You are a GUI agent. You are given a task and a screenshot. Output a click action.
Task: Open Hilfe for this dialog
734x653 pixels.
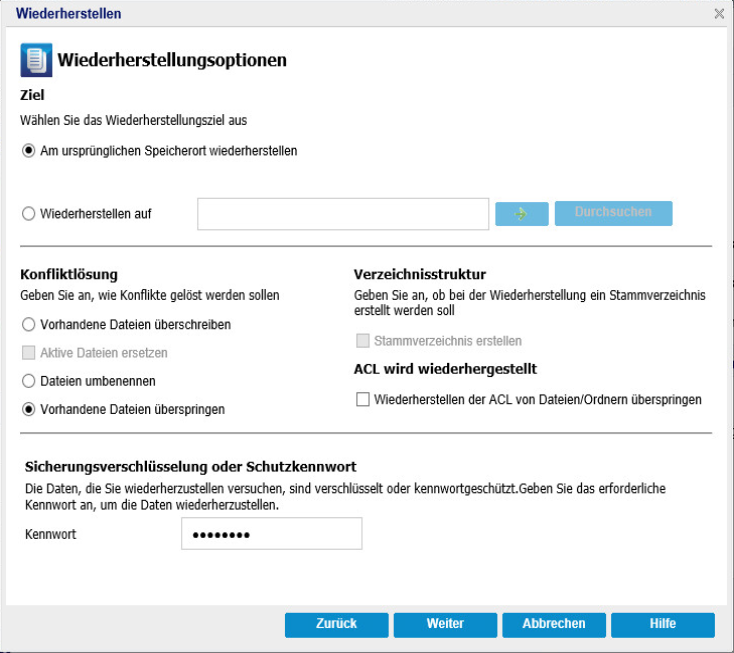[662, 624]
